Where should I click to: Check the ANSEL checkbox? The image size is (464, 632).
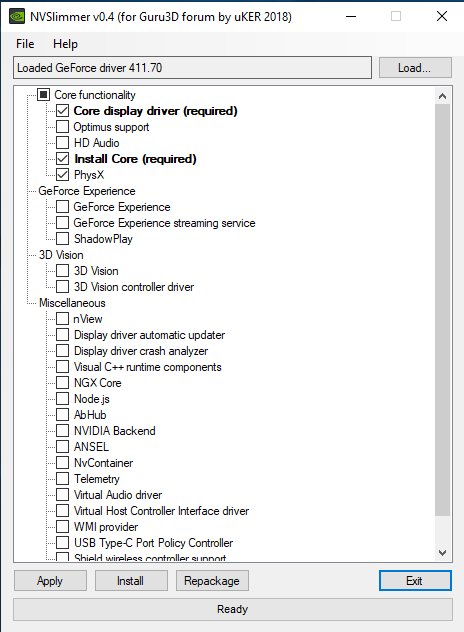(62, 447)
